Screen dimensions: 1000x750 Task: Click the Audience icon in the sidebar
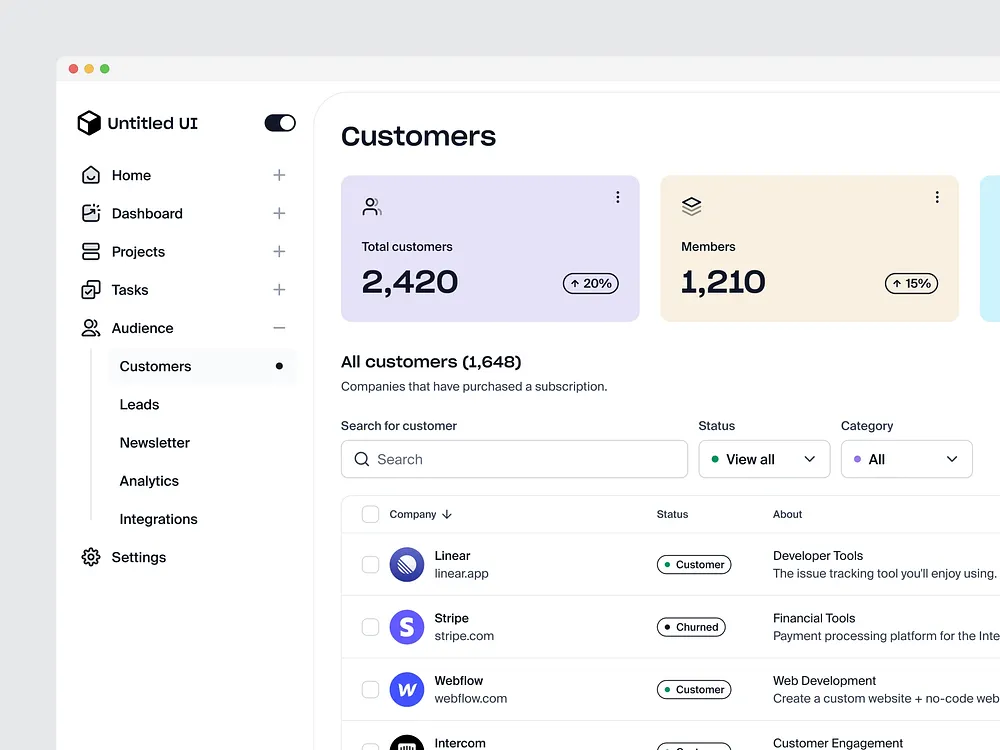(91, 327)
